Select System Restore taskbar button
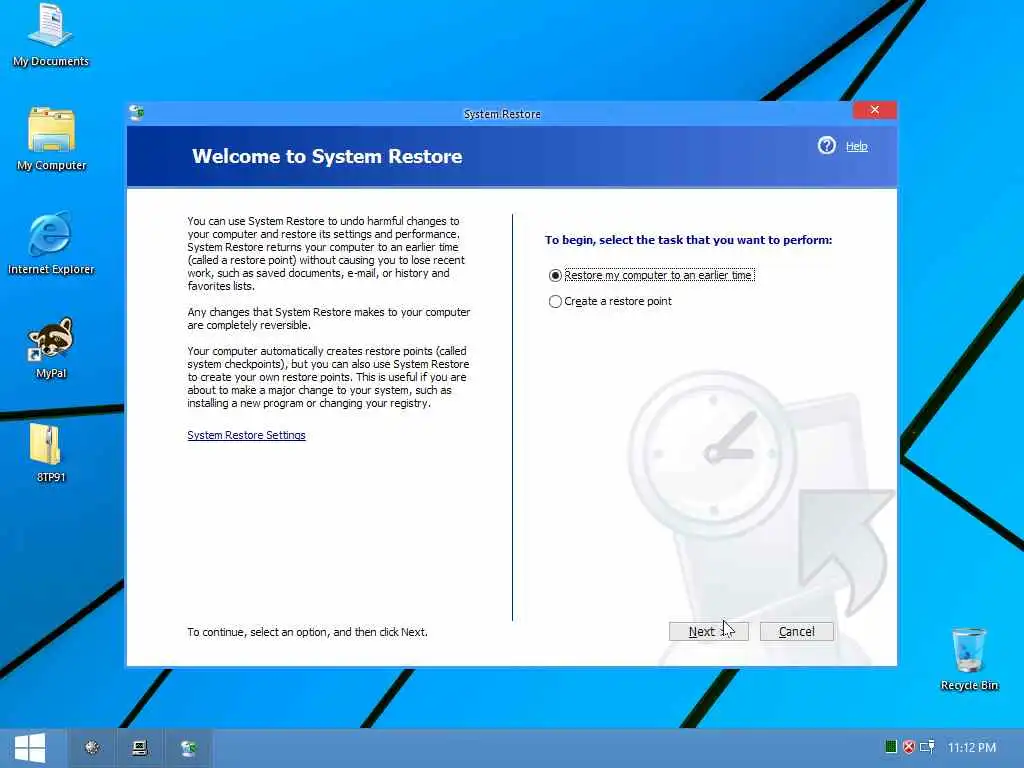The image size is (1024, 768). tap(188, 748)
